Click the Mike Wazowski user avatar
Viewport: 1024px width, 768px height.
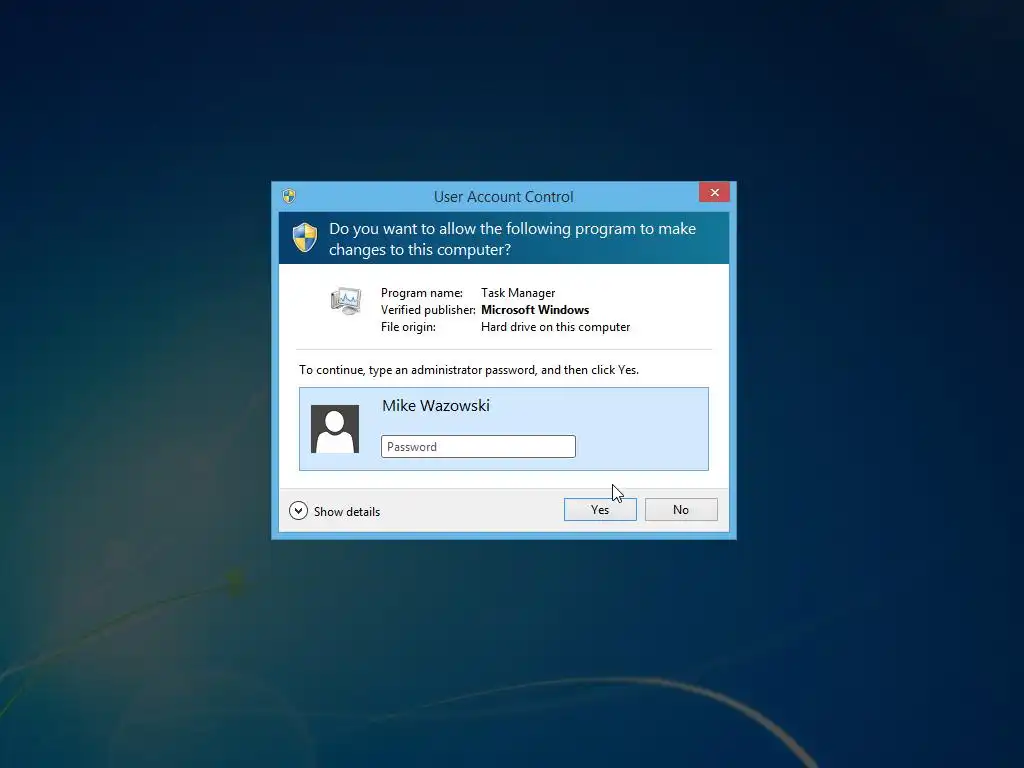[334, 428]
